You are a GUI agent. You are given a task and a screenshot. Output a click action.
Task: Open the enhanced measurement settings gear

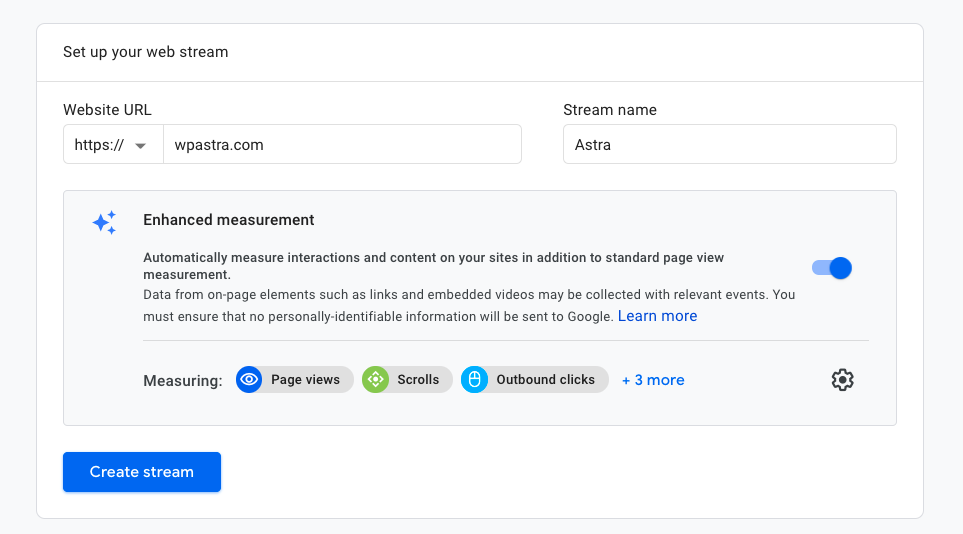[842, 380]
